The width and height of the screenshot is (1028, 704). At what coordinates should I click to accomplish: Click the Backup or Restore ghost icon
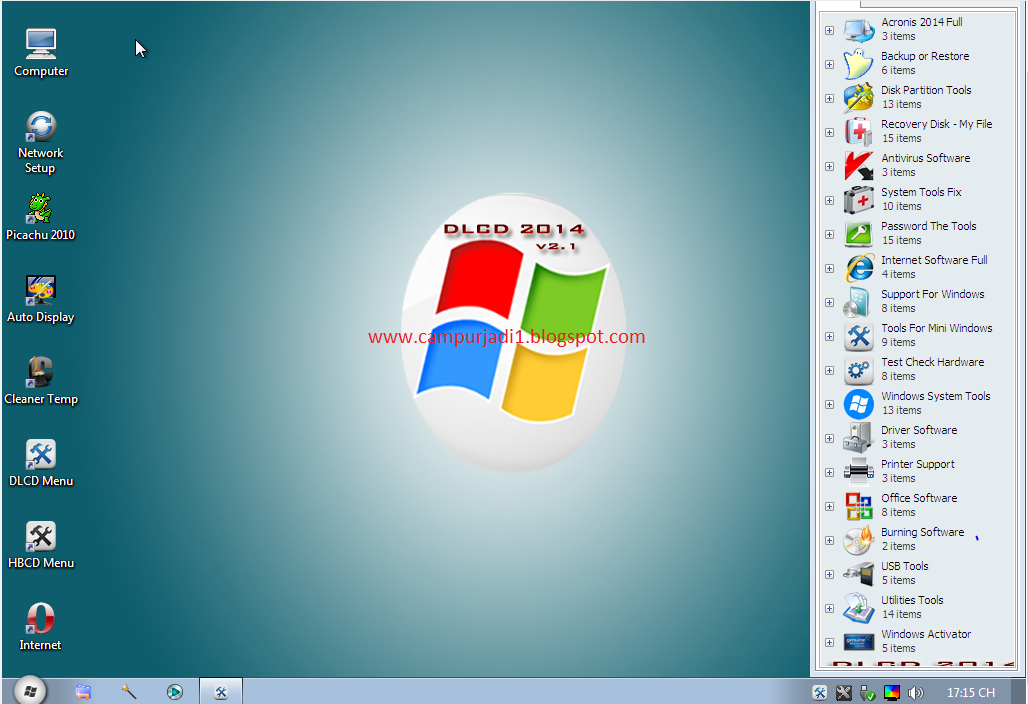[x=859, y=64]
